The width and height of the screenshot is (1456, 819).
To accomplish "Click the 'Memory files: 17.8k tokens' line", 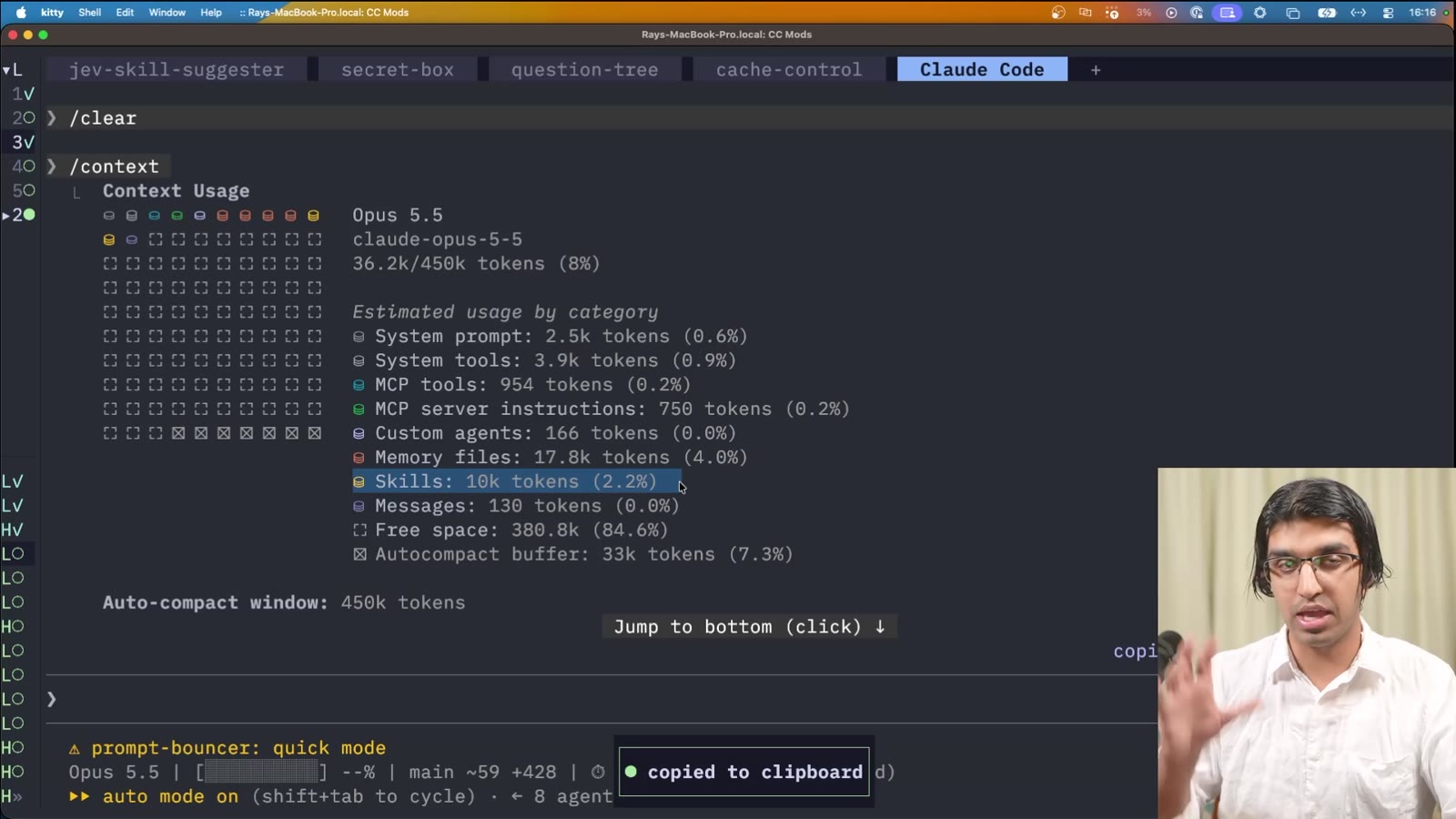I will (x=550, y=457).
